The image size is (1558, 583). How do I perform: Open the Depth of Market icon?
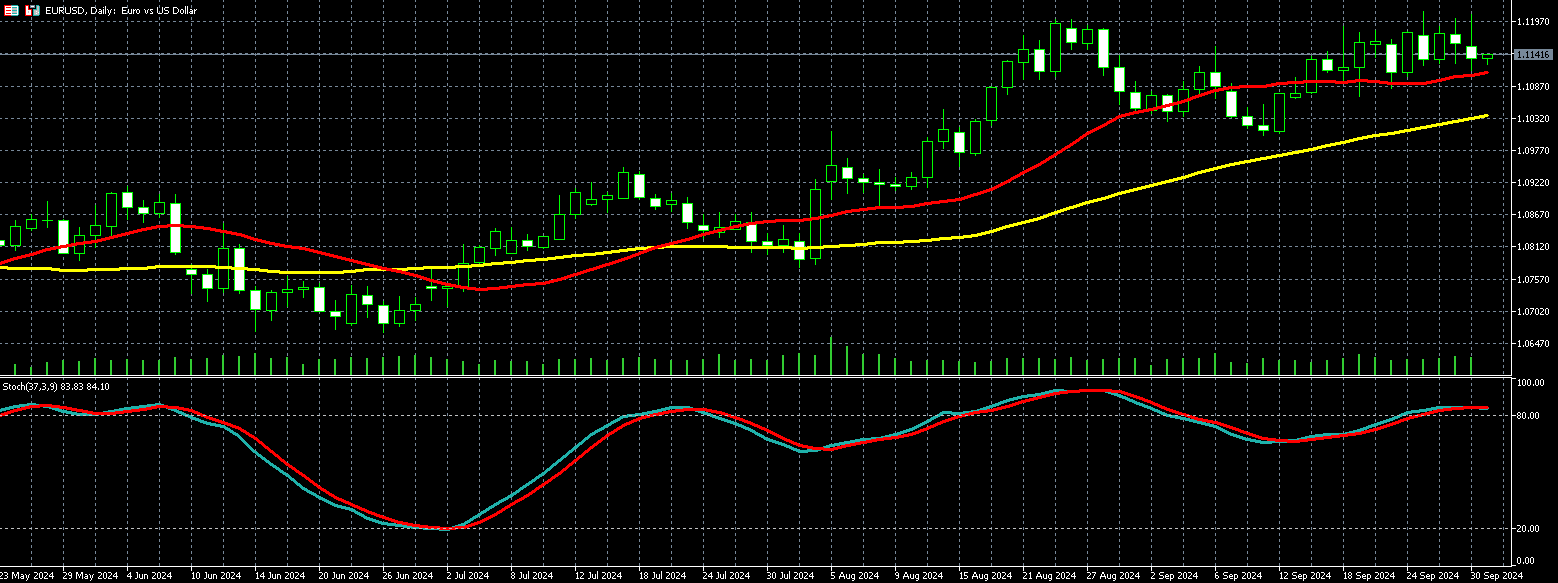pos(32,10)
